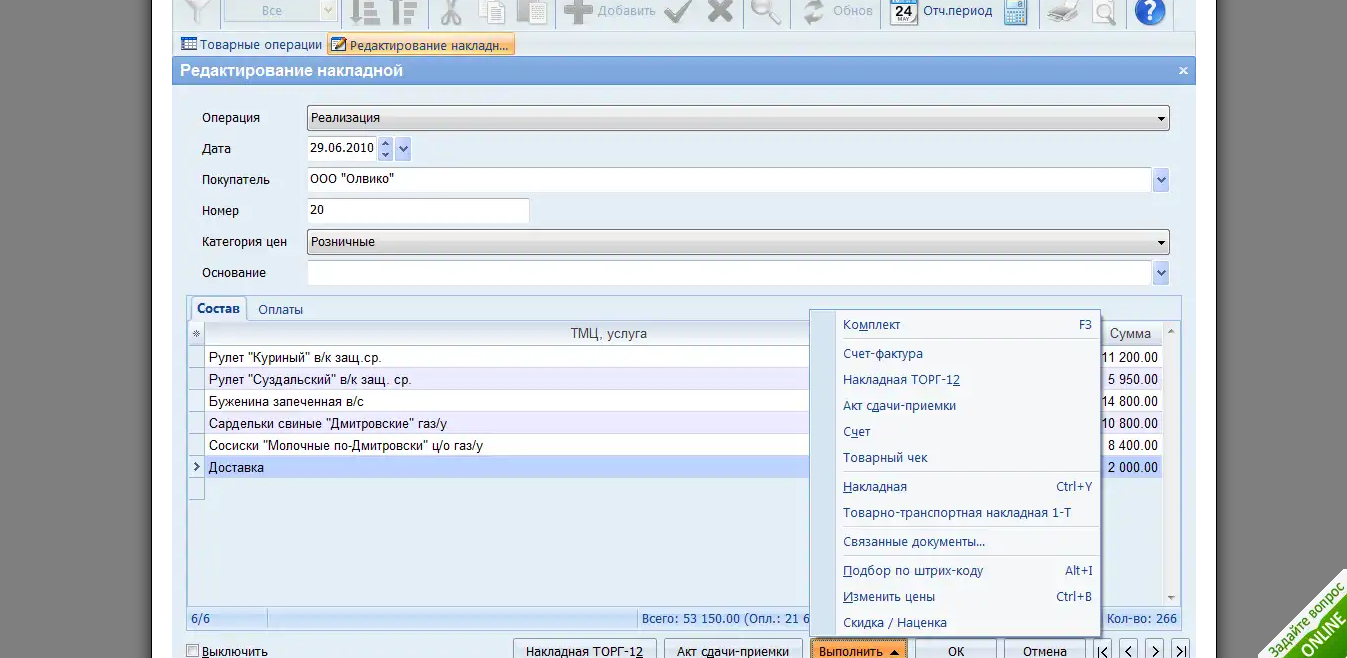Select Счет-фактура from the menu
This screenshot has width=1347, height=658.
[882, 354]
